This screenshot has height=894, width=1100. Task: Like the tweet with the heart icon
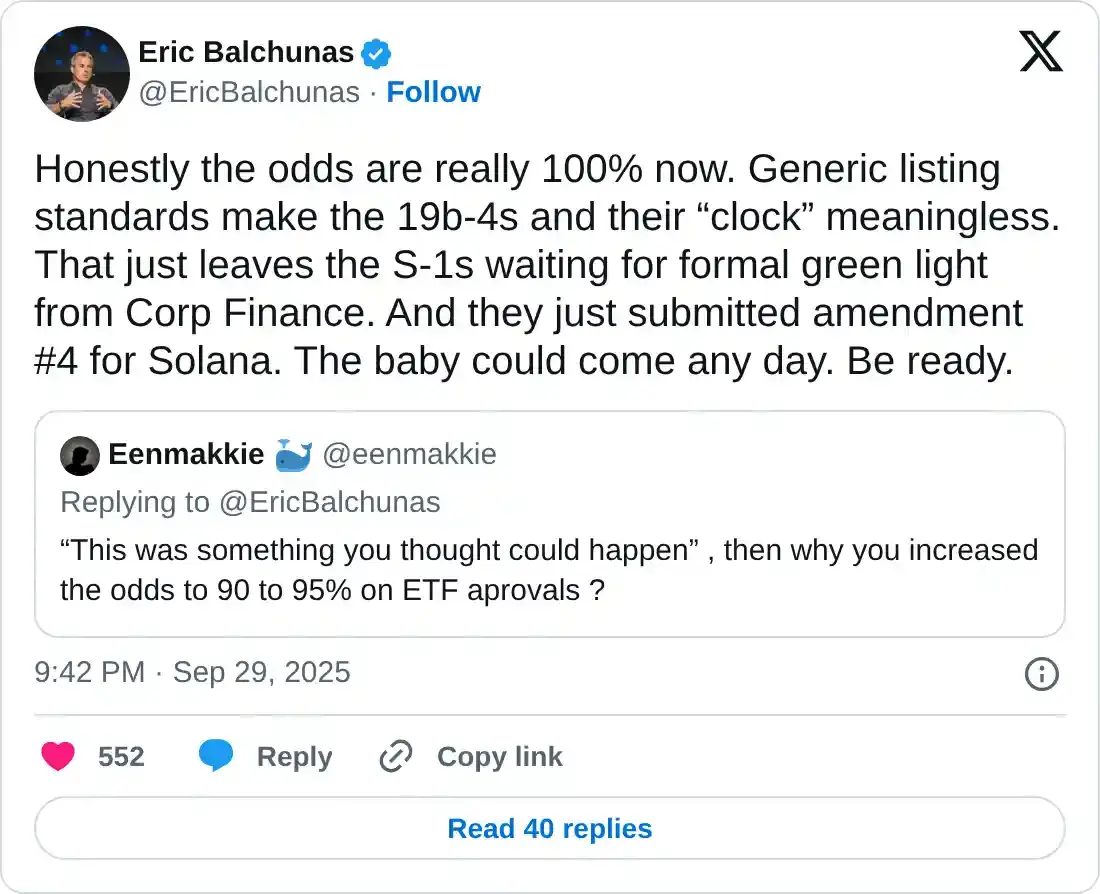[x=59, y=757]
